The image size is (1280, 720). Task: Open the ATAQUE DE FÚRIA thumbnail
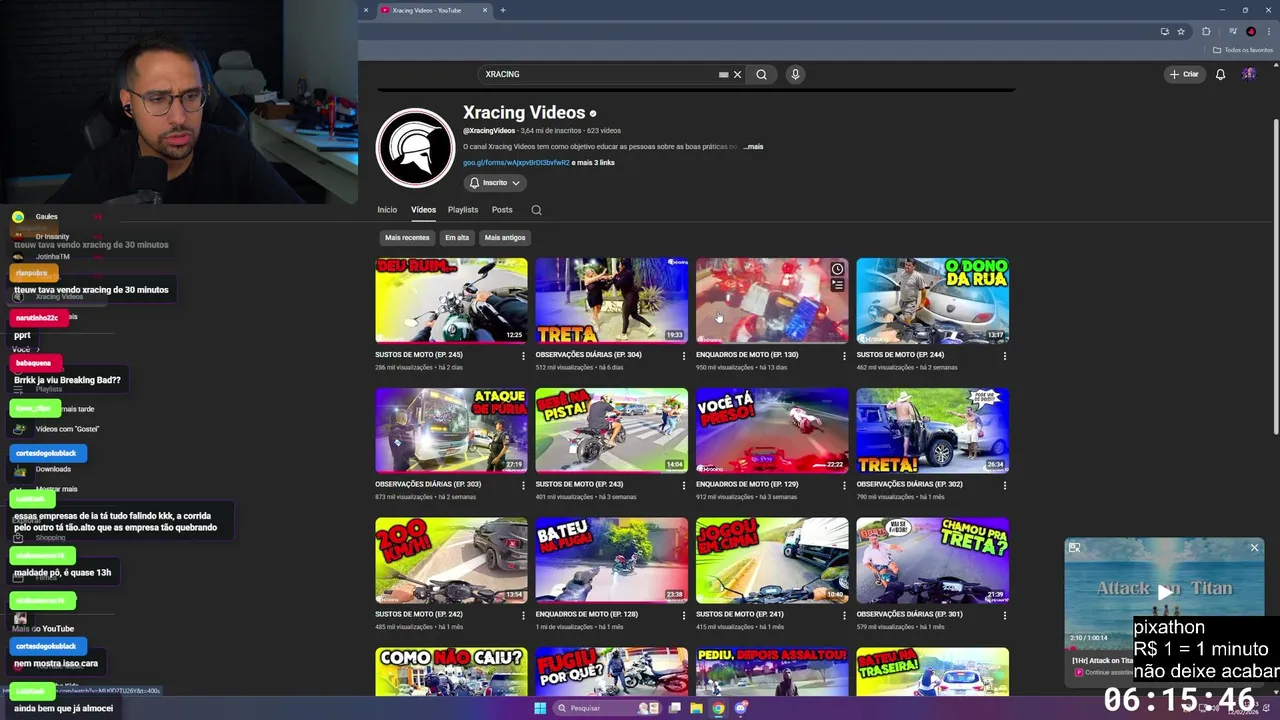pos(451,430)
